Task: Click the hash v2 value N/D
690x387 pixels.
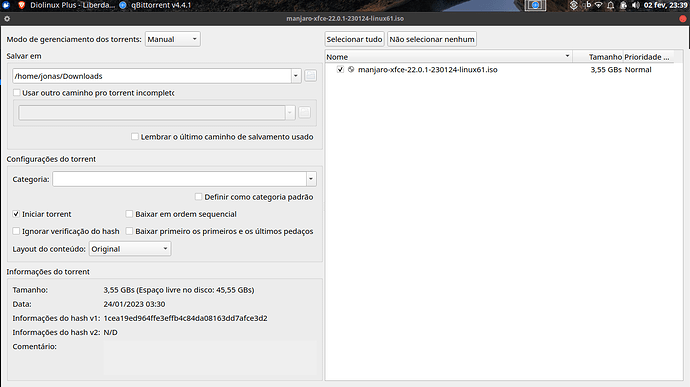Action: (110, 332)
